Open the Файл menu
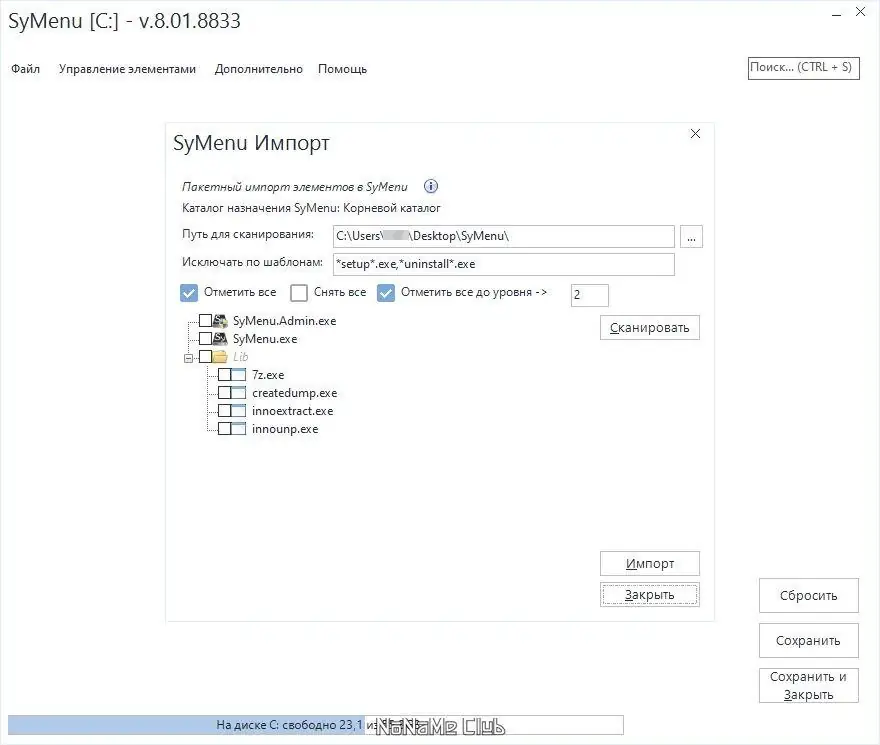This screenshot has width=880, height=745. [25, 69]
